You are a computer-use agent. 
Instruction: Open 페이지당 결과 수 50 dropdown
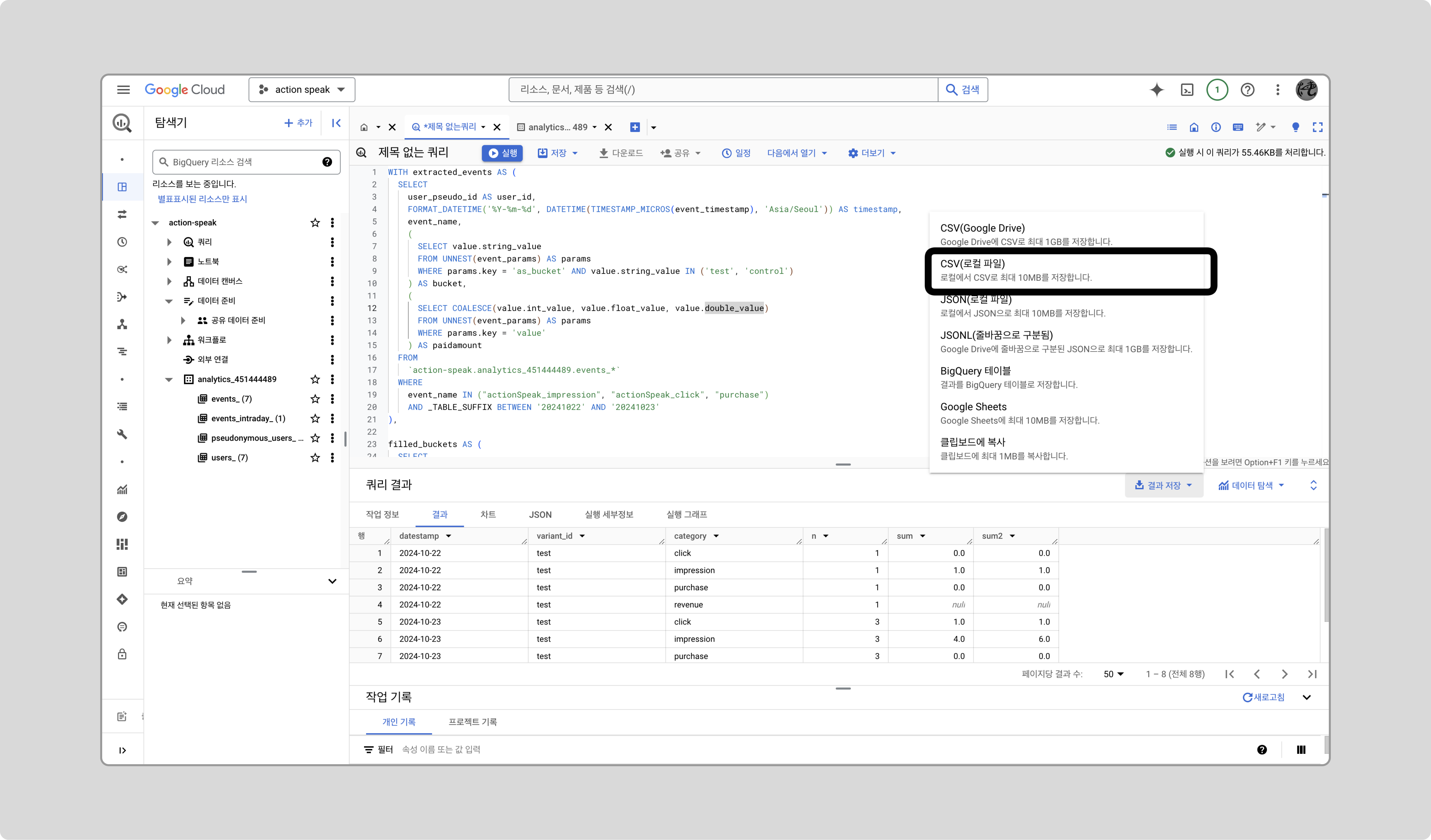pyautogui.click(x=1114, y=674)
